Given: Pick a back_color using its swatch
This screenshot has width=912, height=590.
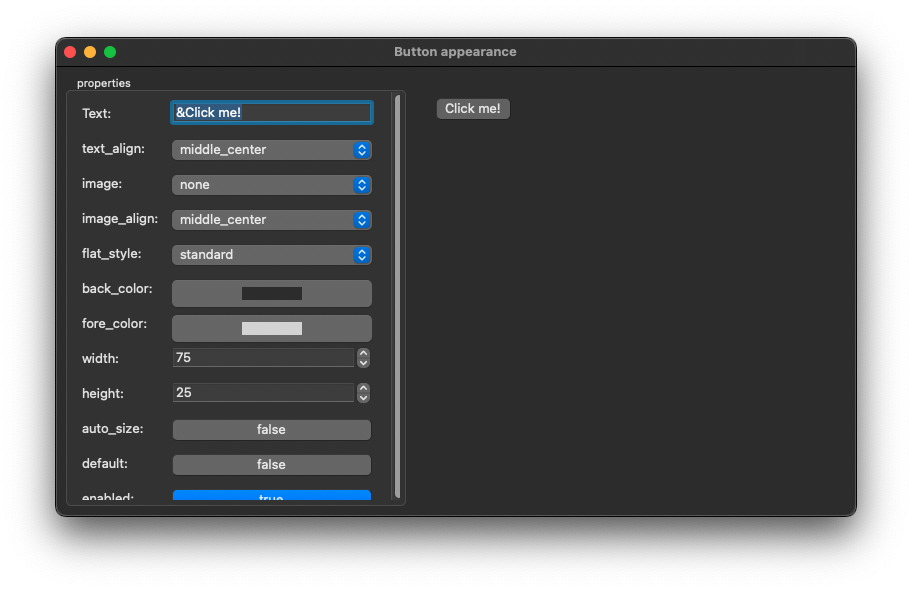Looking at the screenshot, I should [272, 293].
